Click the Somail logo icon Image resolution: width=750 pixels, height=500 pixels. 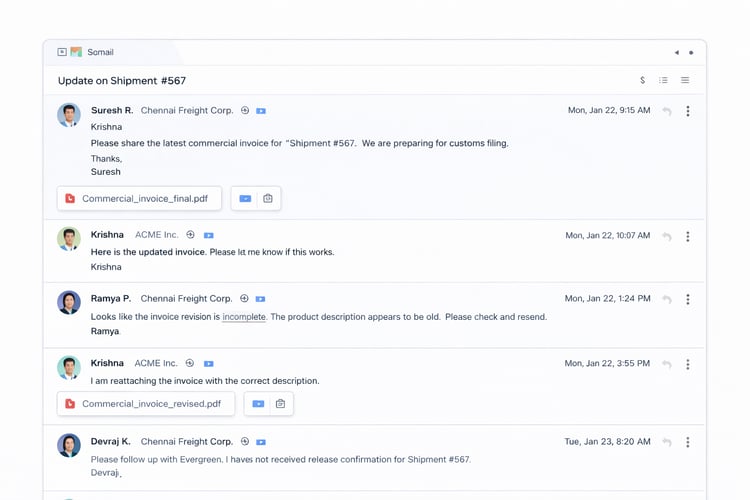click(x=76, y=52)
